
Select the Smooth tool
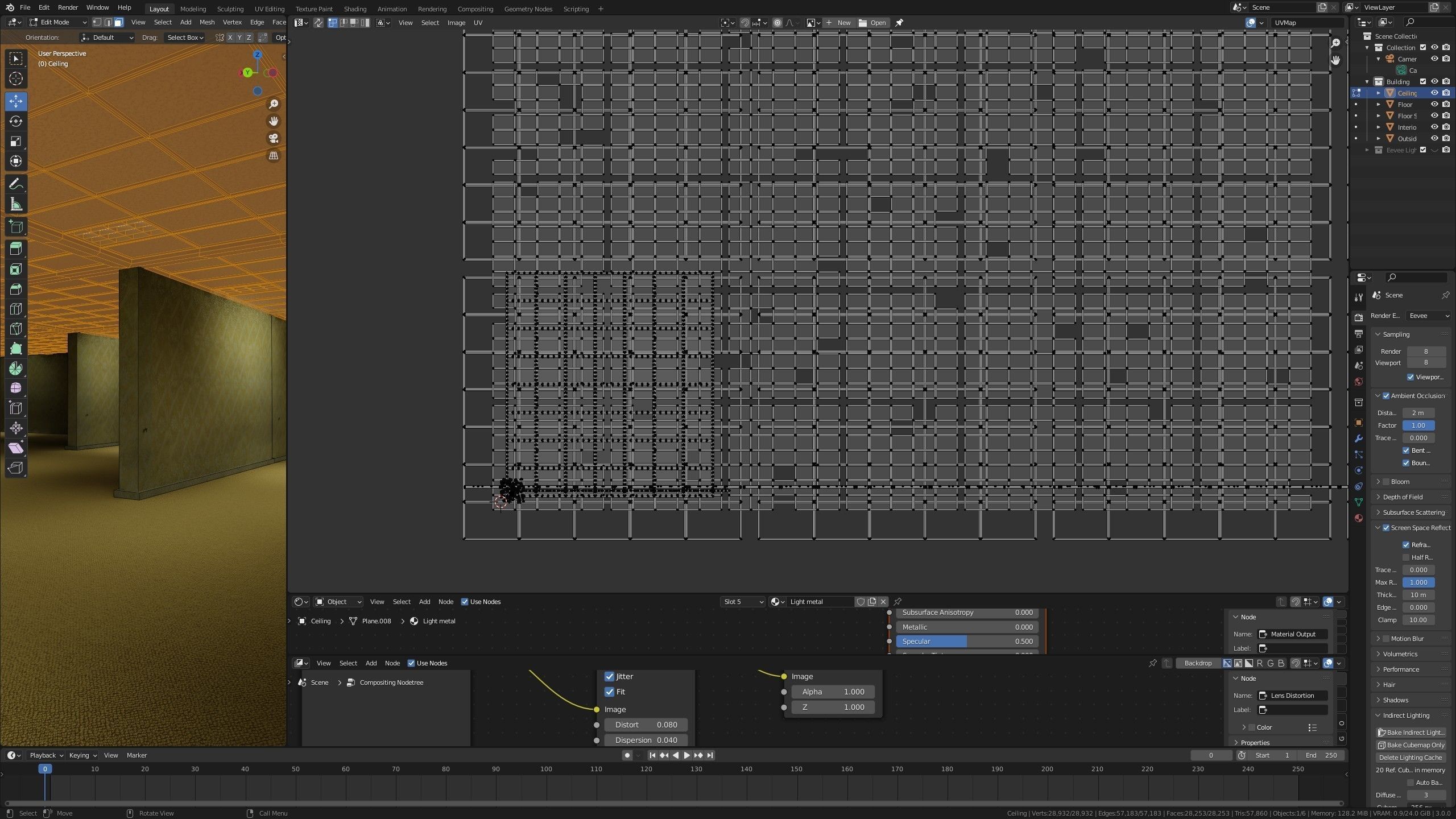tap(16, 388)
